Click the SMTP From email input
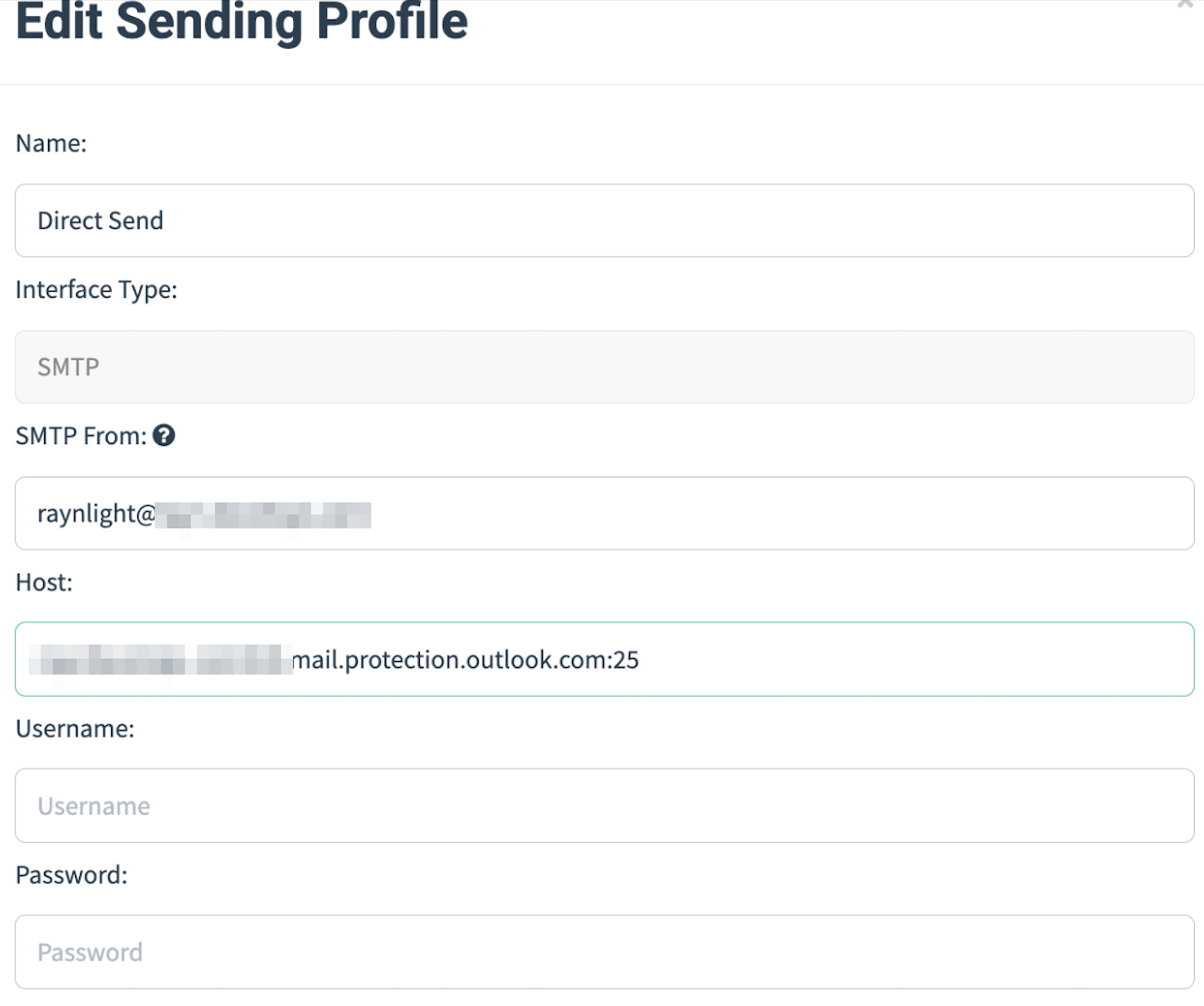Screen dimensions: 1204x1006 point(572,513)
